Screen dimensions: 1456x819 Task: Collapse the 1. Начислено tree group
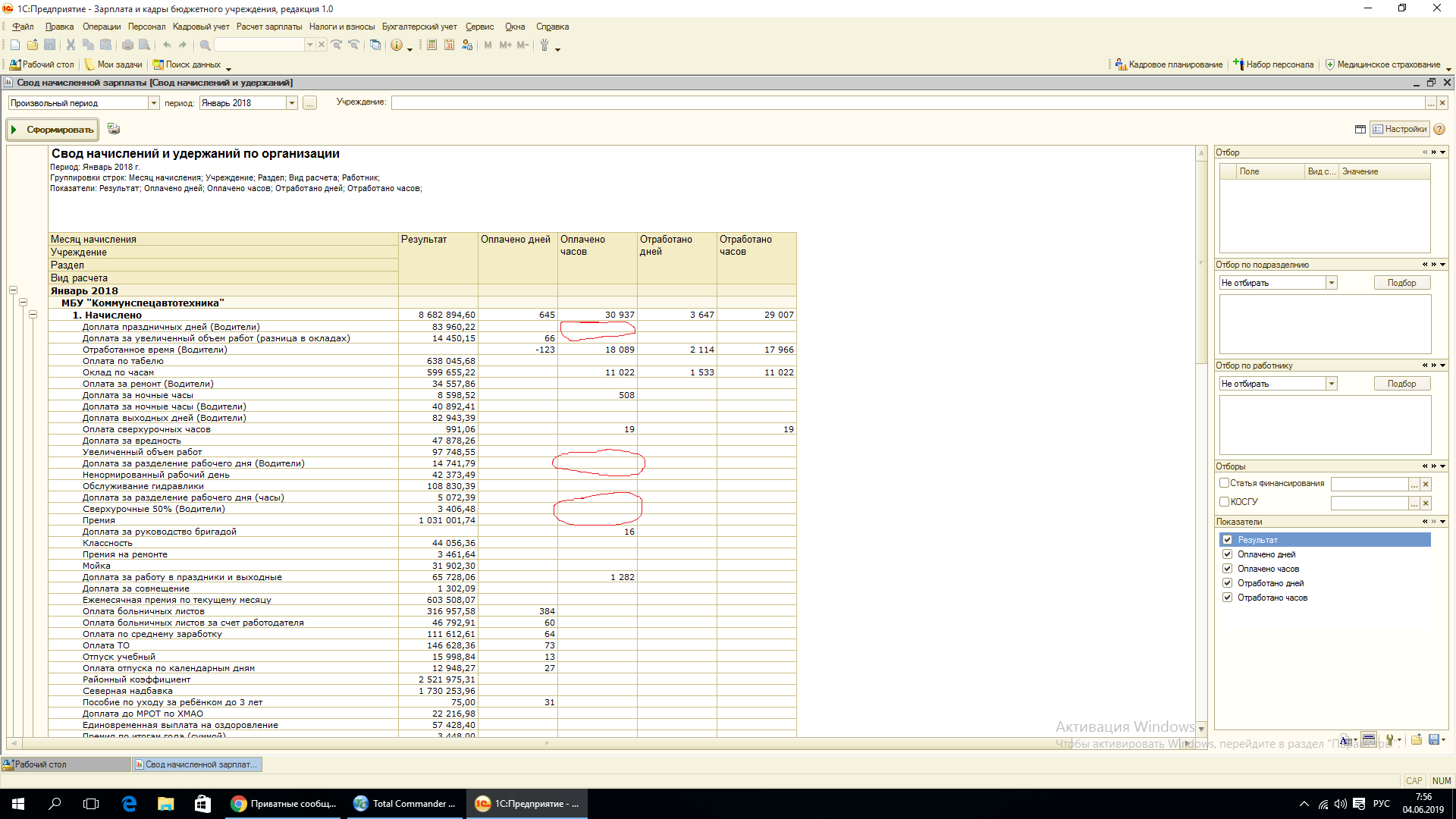[x=33, y=315]
